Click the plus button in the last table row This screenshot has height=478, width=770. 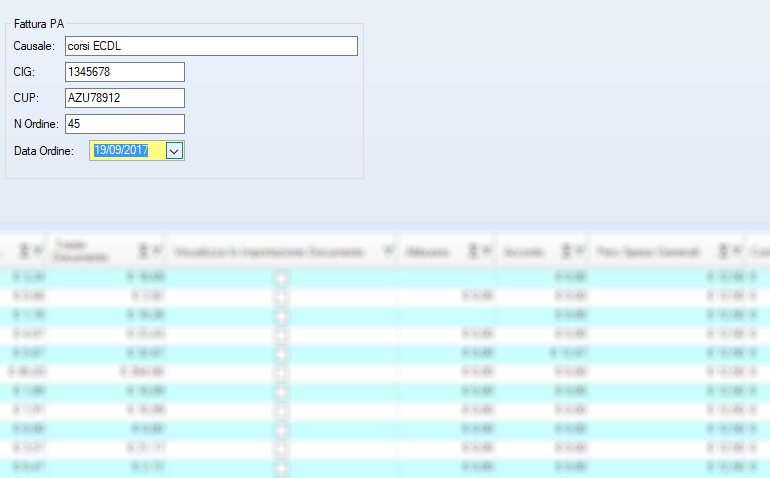(281, 467)
